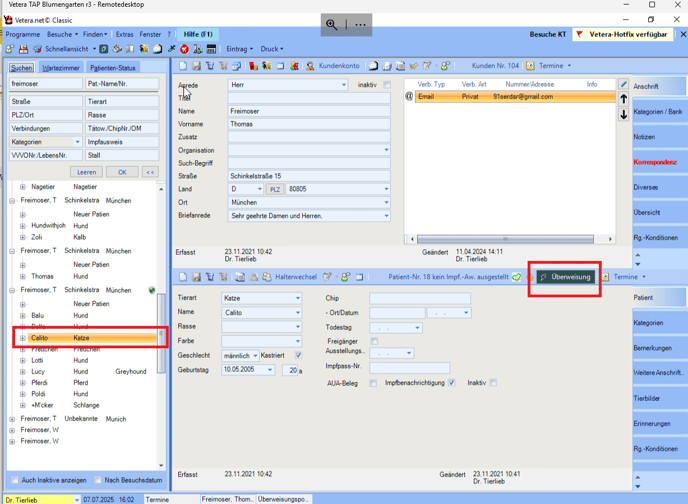
Task: Click the @ email icon beside Email row
Action: coord(409,97)
